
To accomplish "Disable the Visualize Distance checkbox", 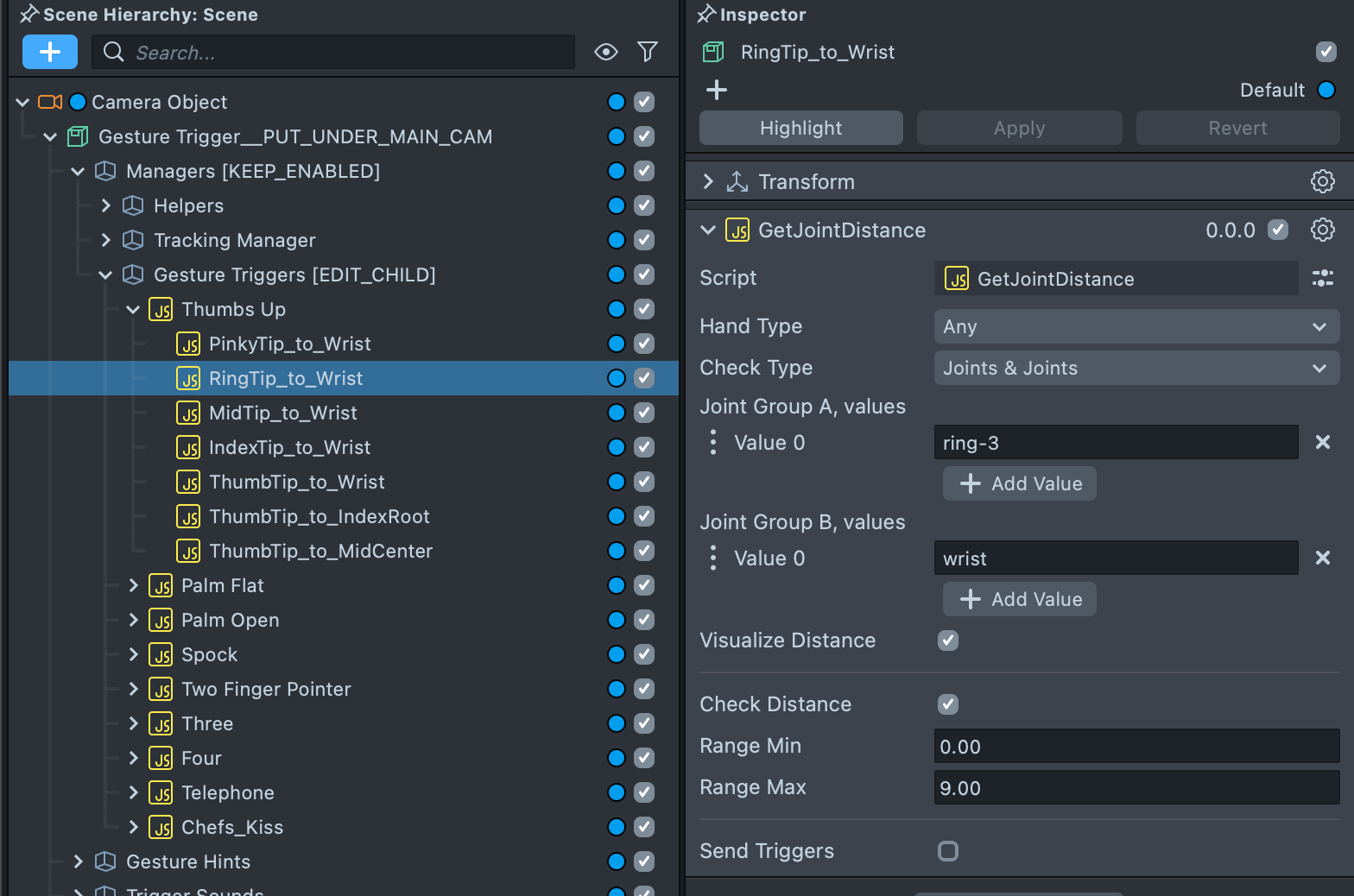I will coord(948,640).
